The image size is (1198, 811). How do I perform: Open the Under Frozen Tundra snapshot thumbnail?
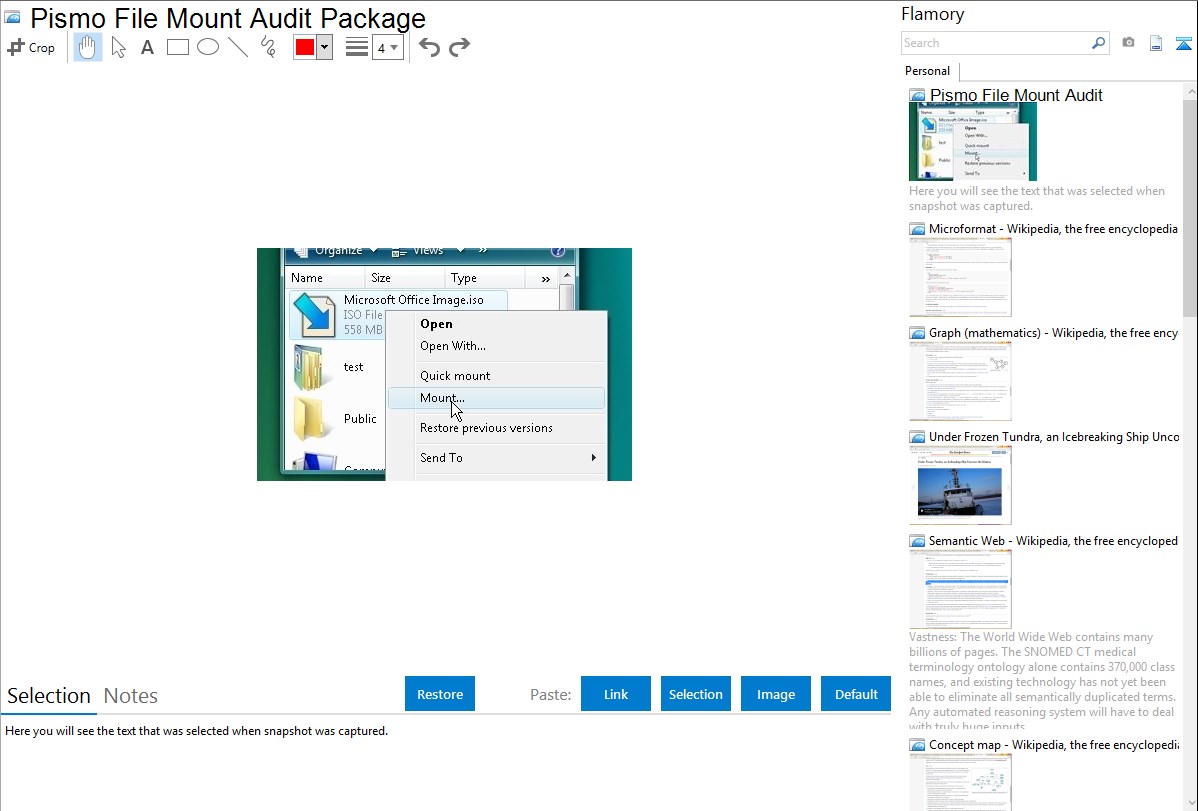(960, 485)
